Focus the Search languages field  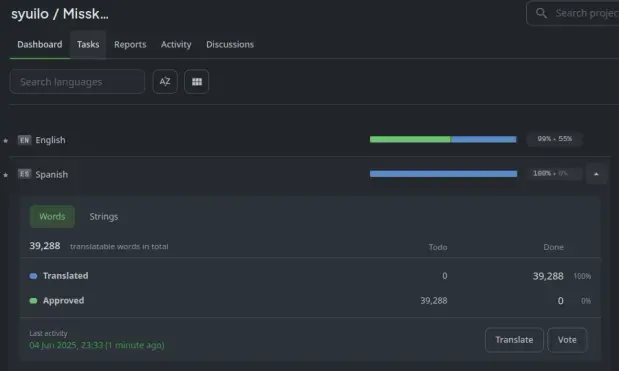(x=77, y=82)
